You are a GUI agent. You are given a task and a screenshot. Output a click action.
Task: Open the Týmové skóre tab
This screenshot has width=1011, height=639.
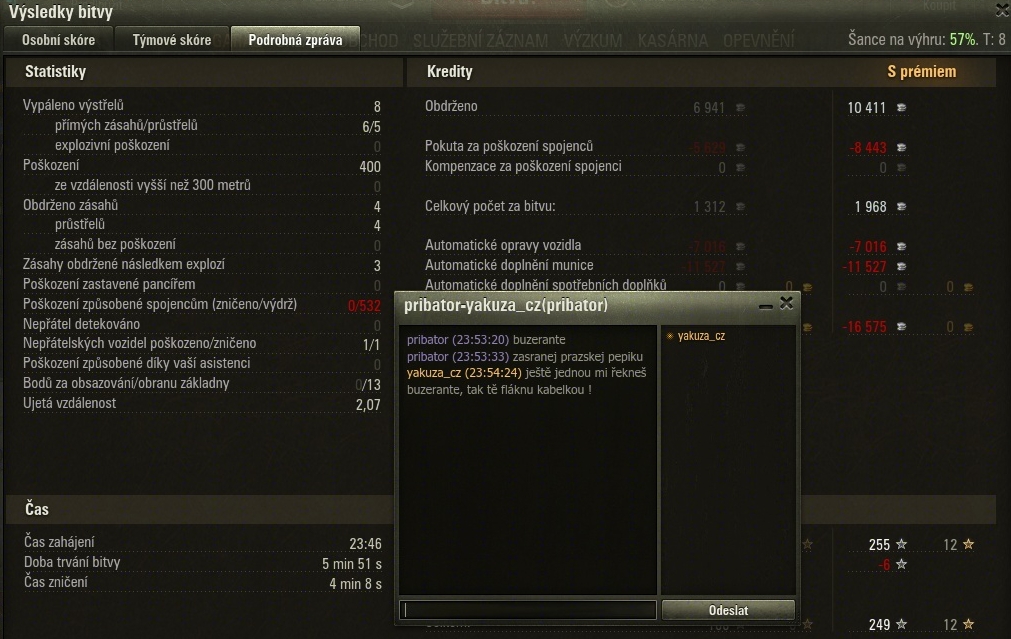click(x=172, y=39)
